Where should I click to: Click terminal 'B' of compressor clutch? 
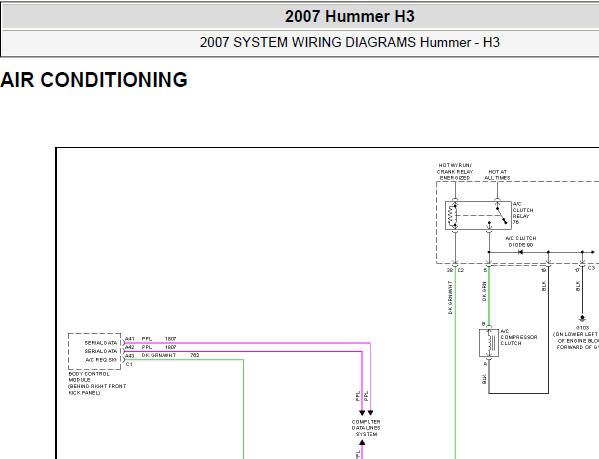(x=483, y=324)
